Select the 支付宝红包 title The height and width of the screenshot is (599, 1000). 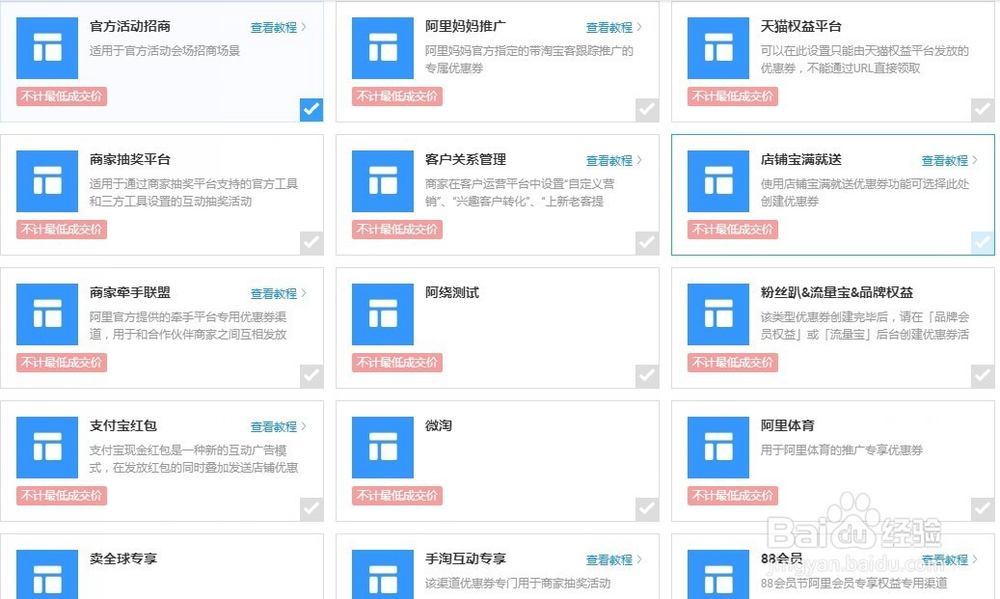123,425
